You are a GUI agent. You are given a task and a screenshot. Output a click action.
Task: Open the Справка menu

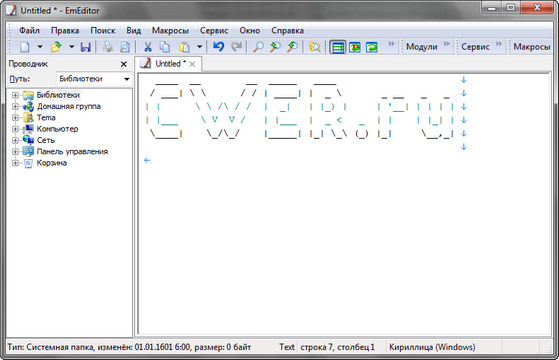[287, 31]
